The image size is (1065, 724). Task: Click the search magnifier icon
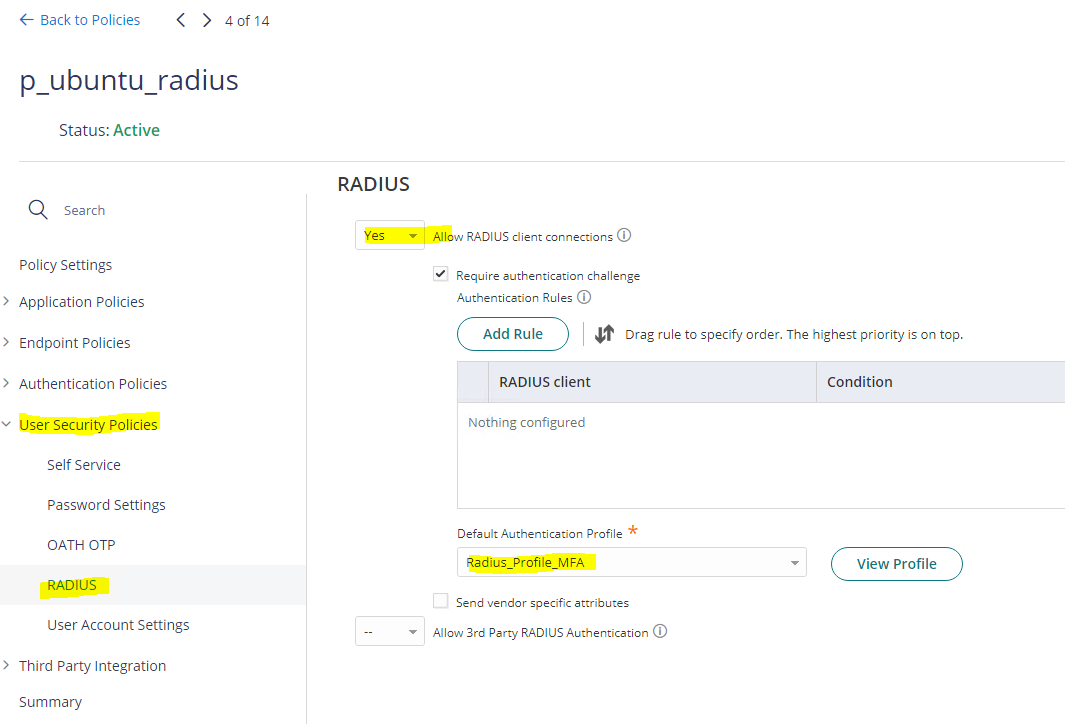pyautogui.click(x=38, y=210)
